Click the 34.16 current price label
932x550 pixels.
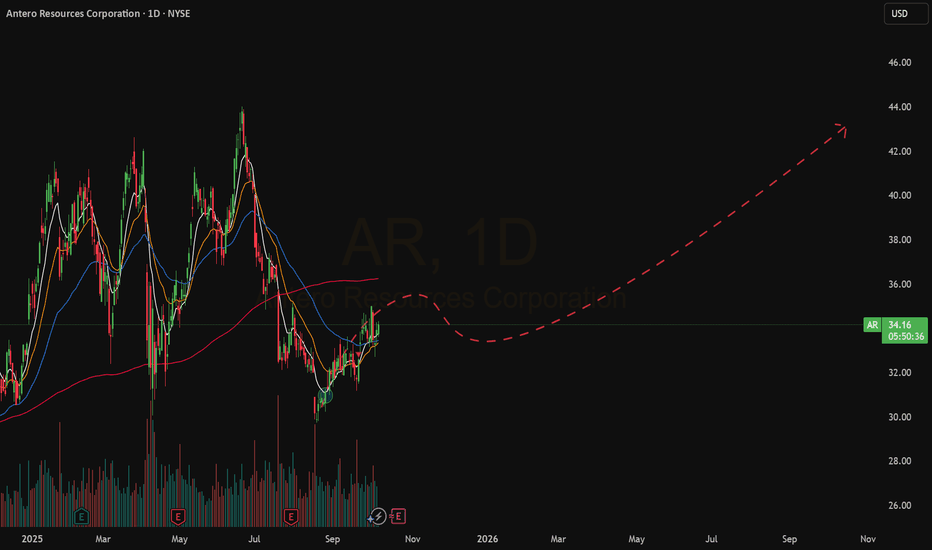pos(899,325)
